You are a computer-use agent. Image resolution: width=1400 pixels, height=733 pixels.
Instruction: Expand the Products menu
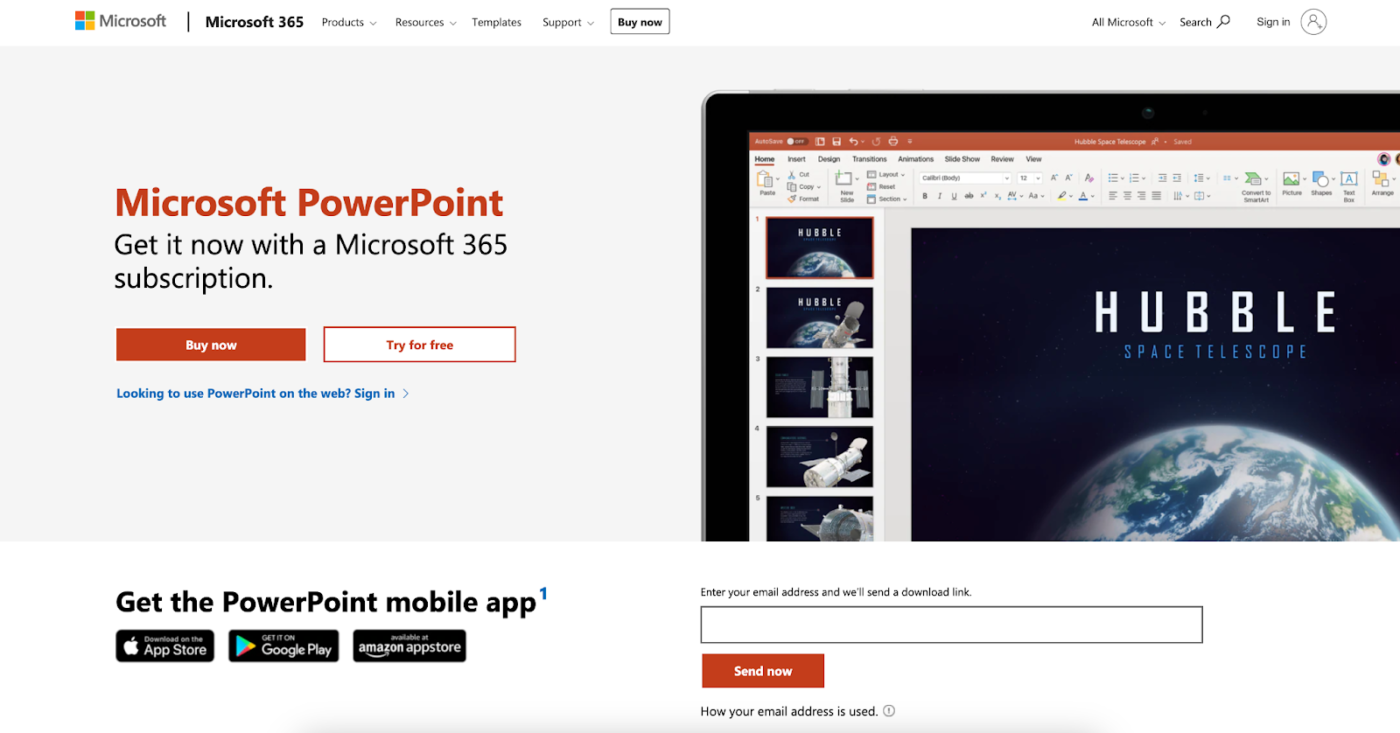click(349, 22)
